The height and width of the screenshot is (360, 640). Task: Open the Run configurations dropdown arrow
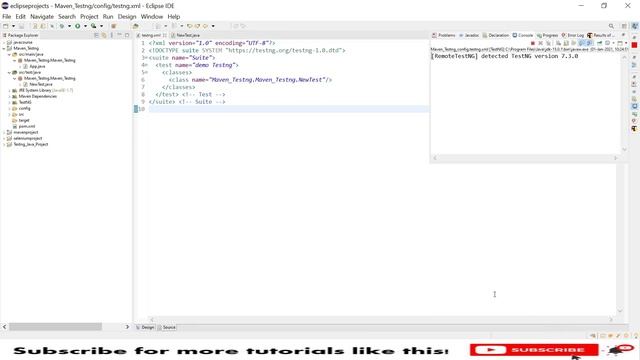[85, 26]
